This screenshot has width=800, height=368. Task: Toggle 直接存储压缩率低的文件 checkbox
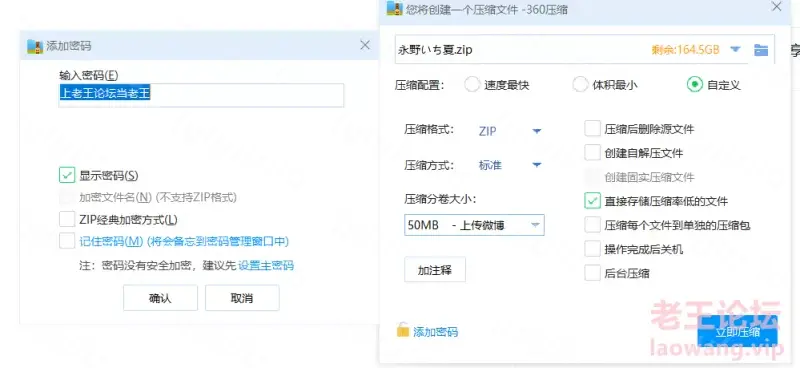pos(592,201)
